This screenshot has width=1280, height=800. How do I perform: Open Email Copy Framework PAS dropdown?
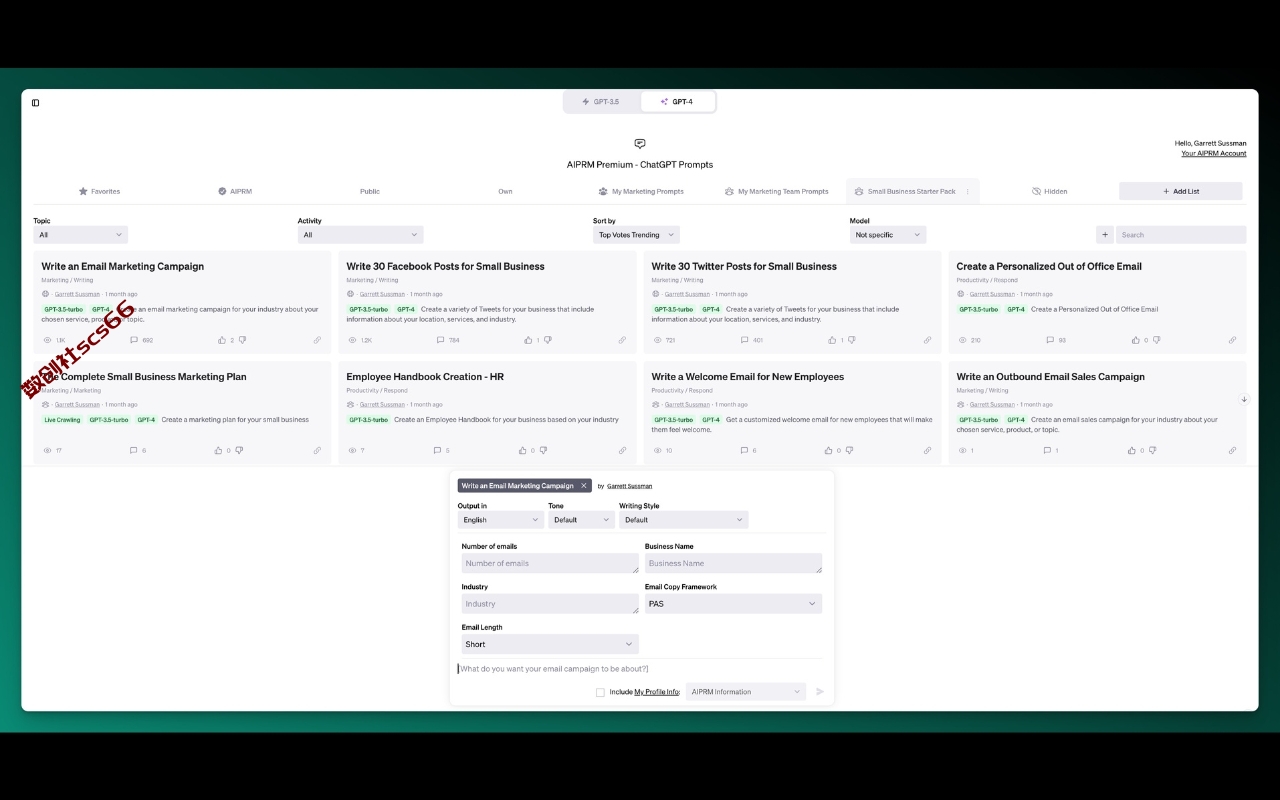click(733, 604)
